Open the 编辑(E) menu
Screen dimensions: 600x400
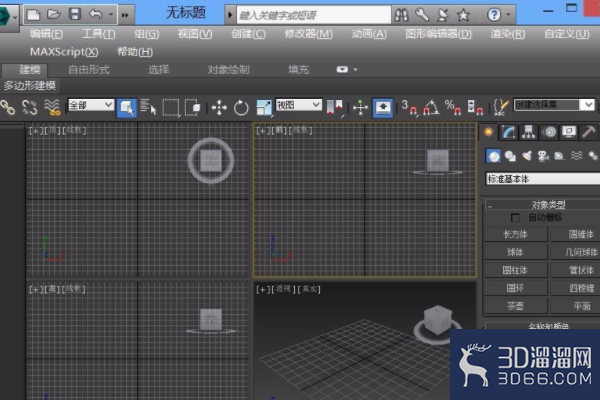pyautogui.click(x=46, y=34)
